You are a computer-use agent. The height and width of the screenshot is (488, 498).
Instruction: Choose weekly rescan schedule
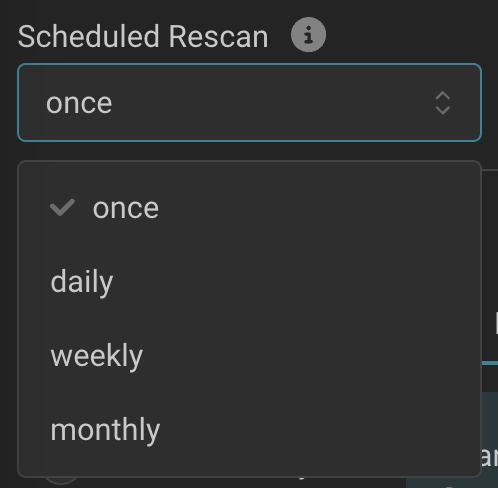tap(249, 356)
